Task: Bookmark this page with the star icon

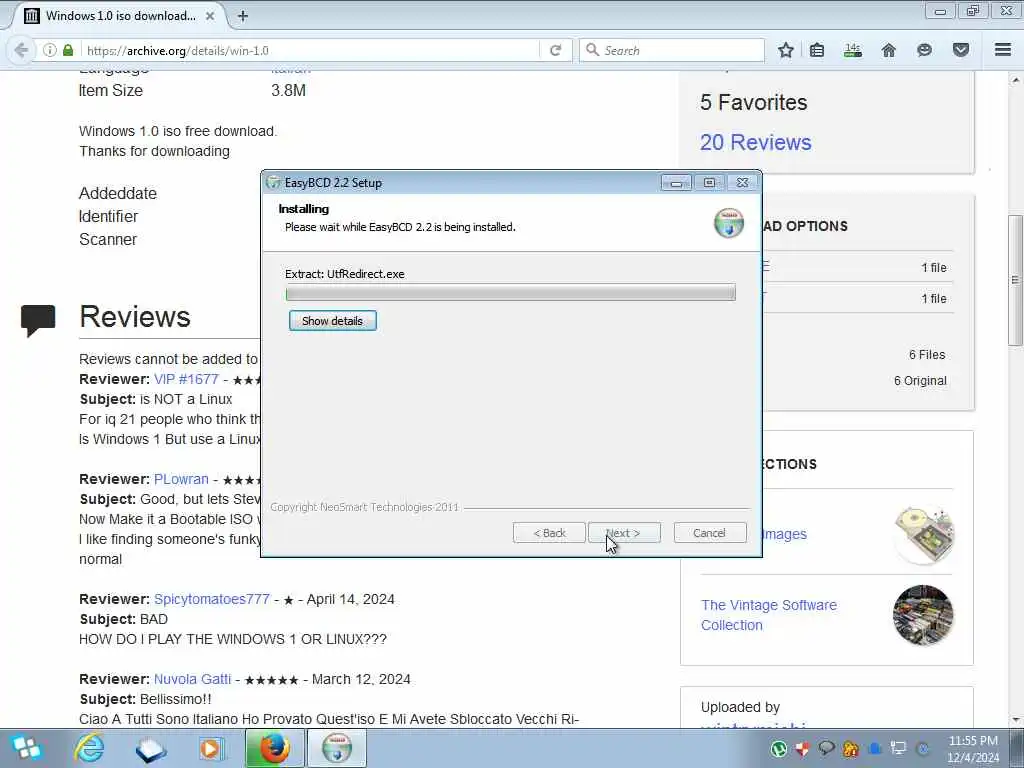Action: 786,50
